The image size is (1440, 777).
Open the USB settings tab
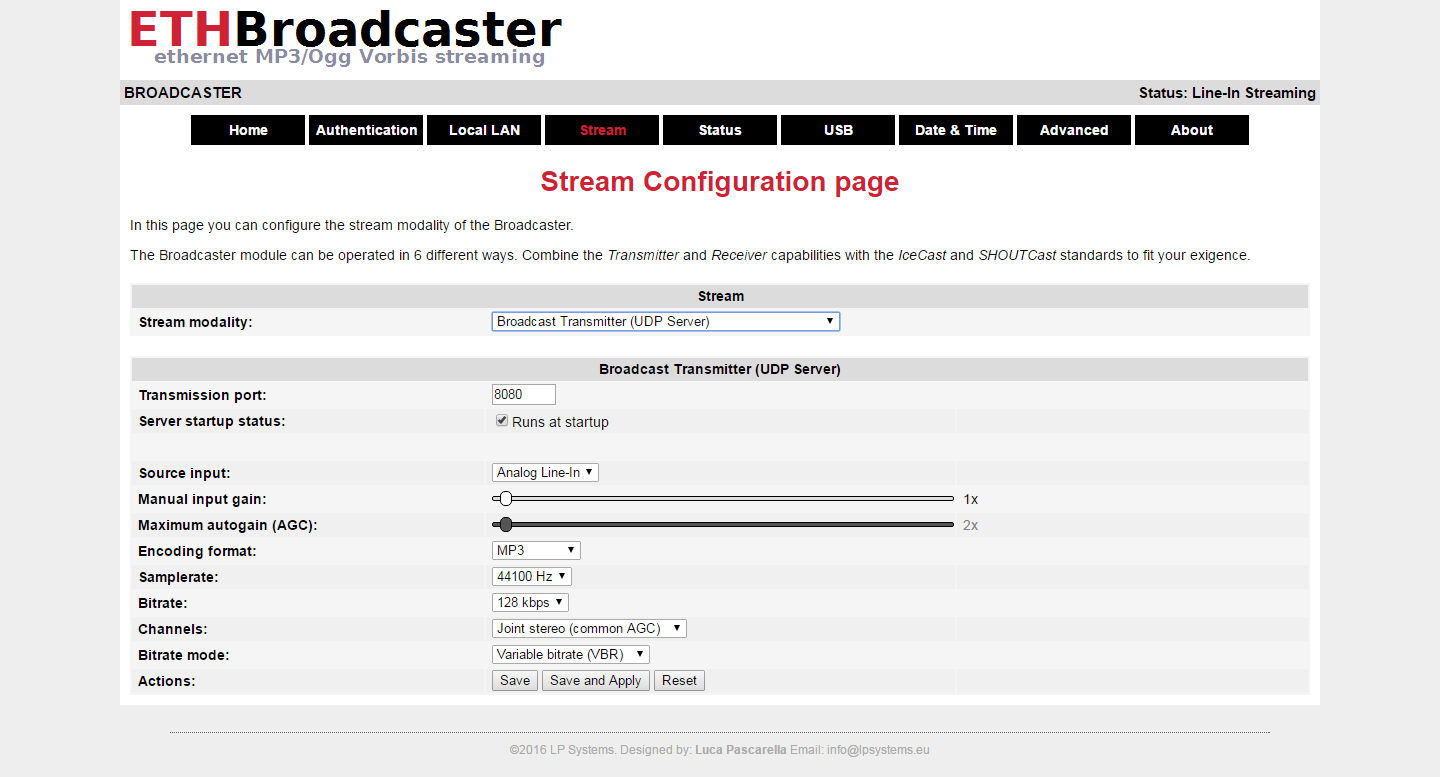[x=838, y=130]
